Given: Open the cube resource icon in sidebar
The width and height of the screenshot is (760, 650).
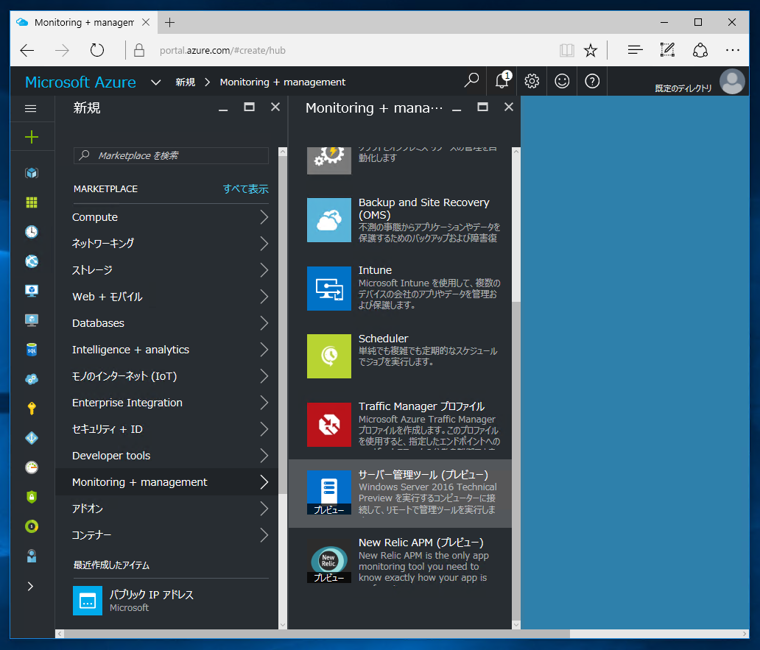Looking at the screenshot, I should click(x=32, y=173).
